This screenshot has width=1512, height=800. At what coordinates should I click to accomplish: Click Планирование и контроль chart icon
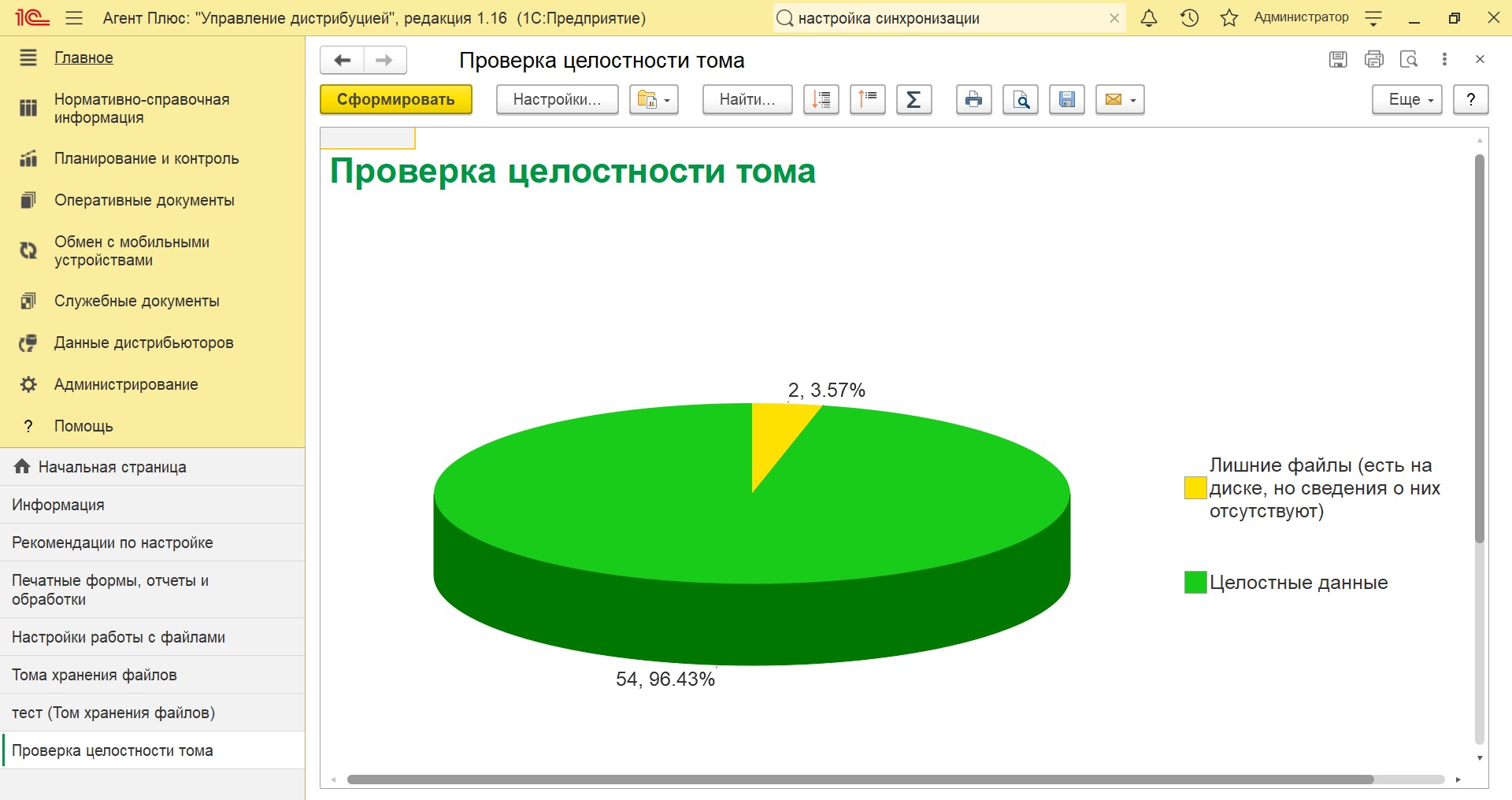pos(28,158)
